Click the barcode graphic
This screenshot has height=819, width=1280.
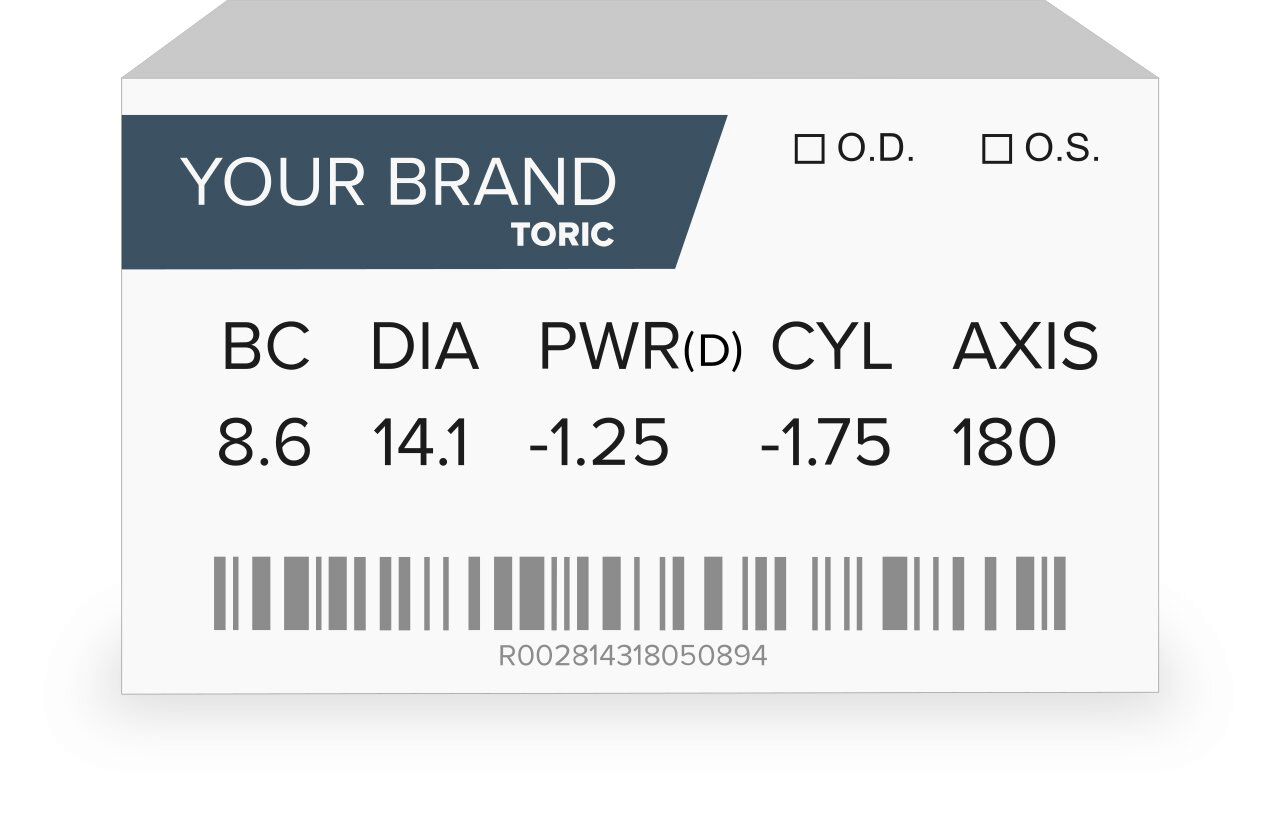point(640,593)
